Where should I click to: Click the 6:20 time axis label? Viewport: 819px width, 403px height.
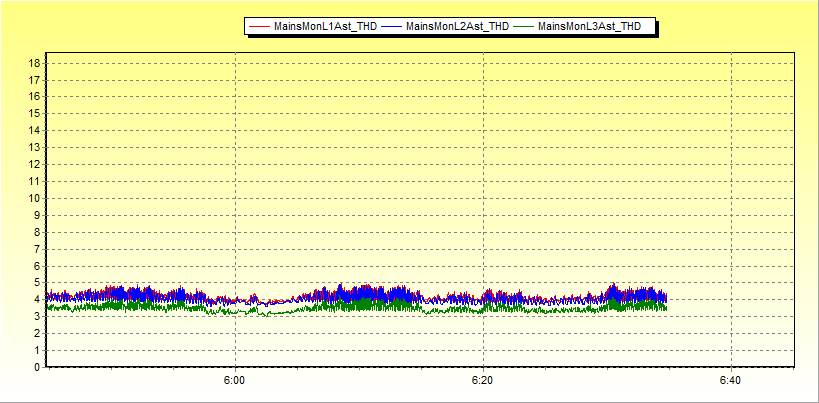pyautogui.click(x=483, y=381)
